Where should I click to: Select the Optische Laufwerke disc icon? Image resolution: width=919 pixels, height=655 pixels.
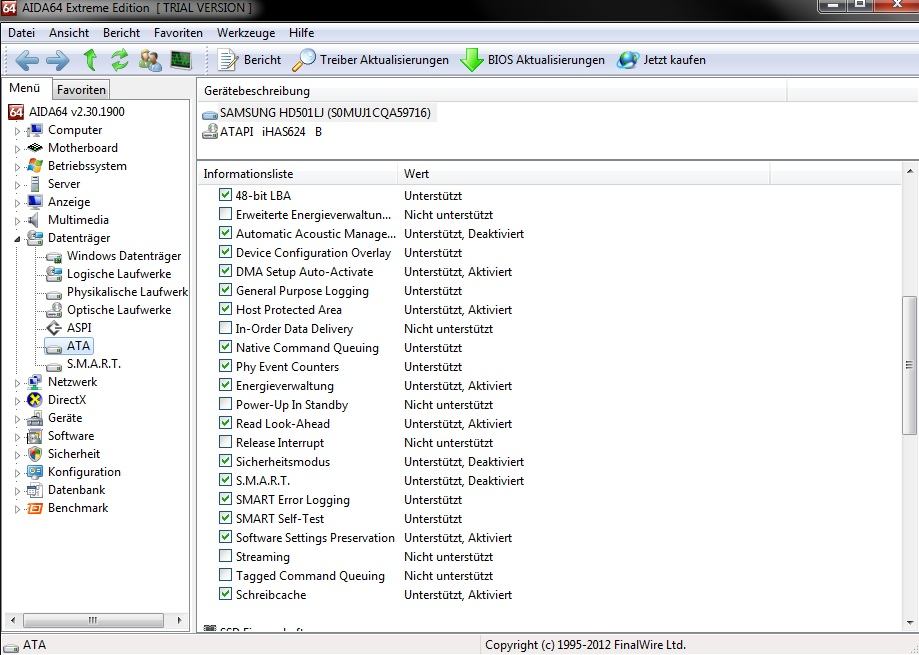(x=54, y=309)
